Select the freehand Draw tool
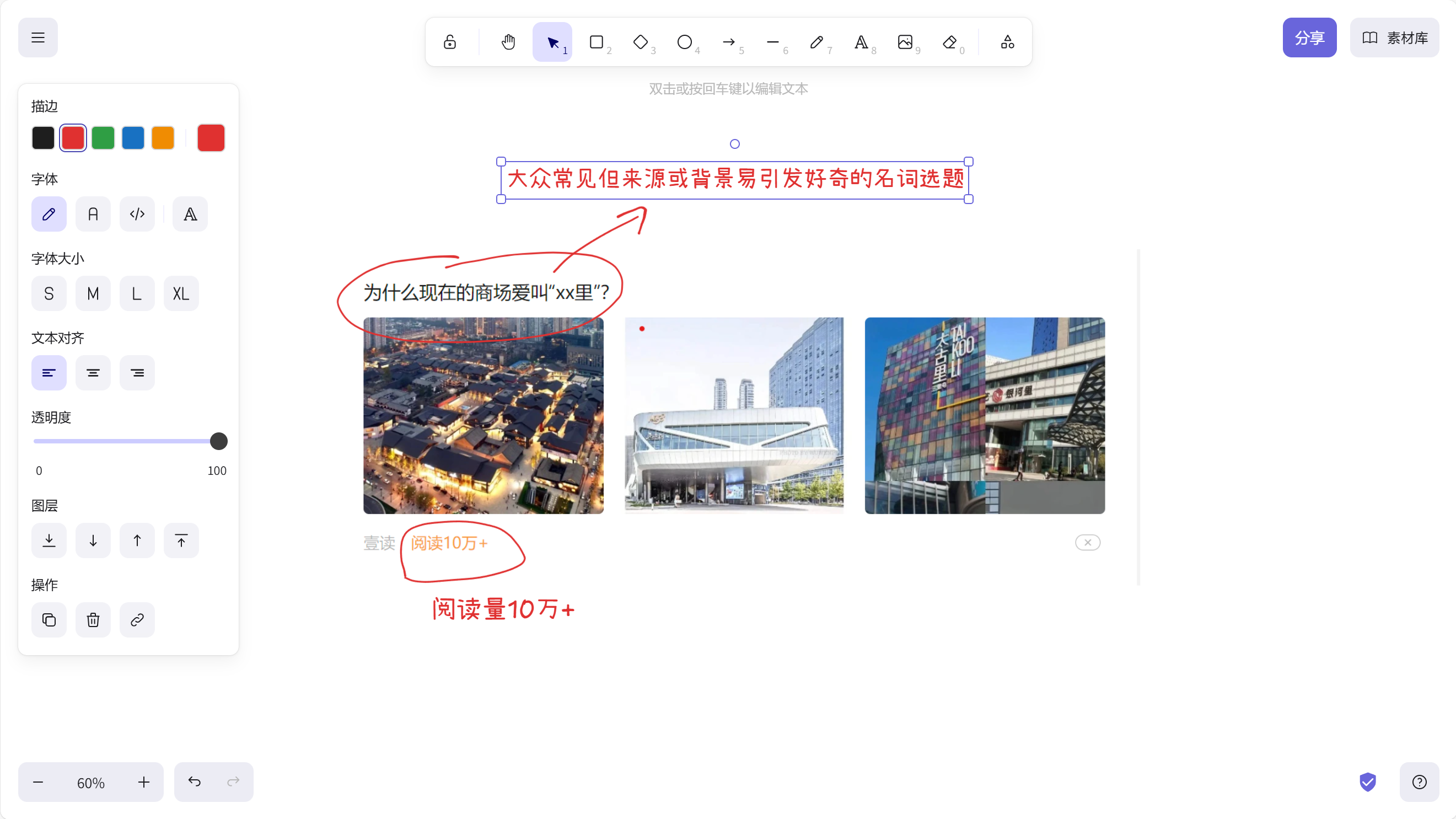Screen dimensions: 1456x819 (817, 42)
